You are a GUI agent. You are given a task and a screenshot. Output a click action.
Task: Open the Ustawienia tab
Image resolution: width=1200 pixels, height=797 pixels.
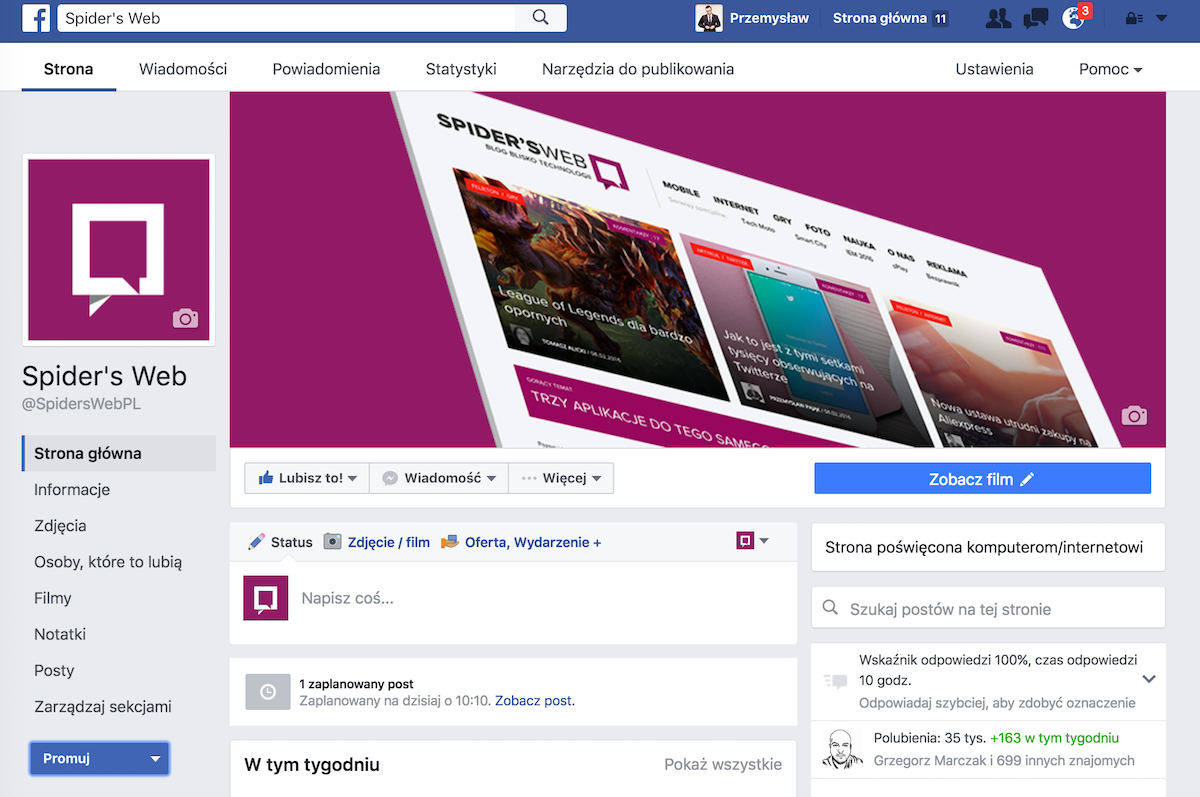994,69
